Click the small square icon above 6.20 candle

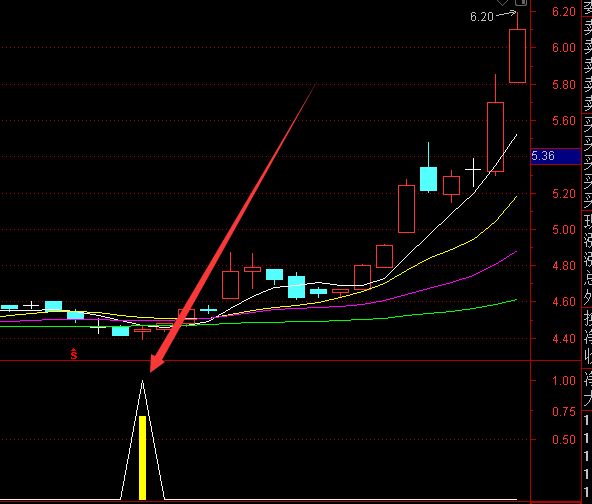pyautogui.click(x=521, y=2)
